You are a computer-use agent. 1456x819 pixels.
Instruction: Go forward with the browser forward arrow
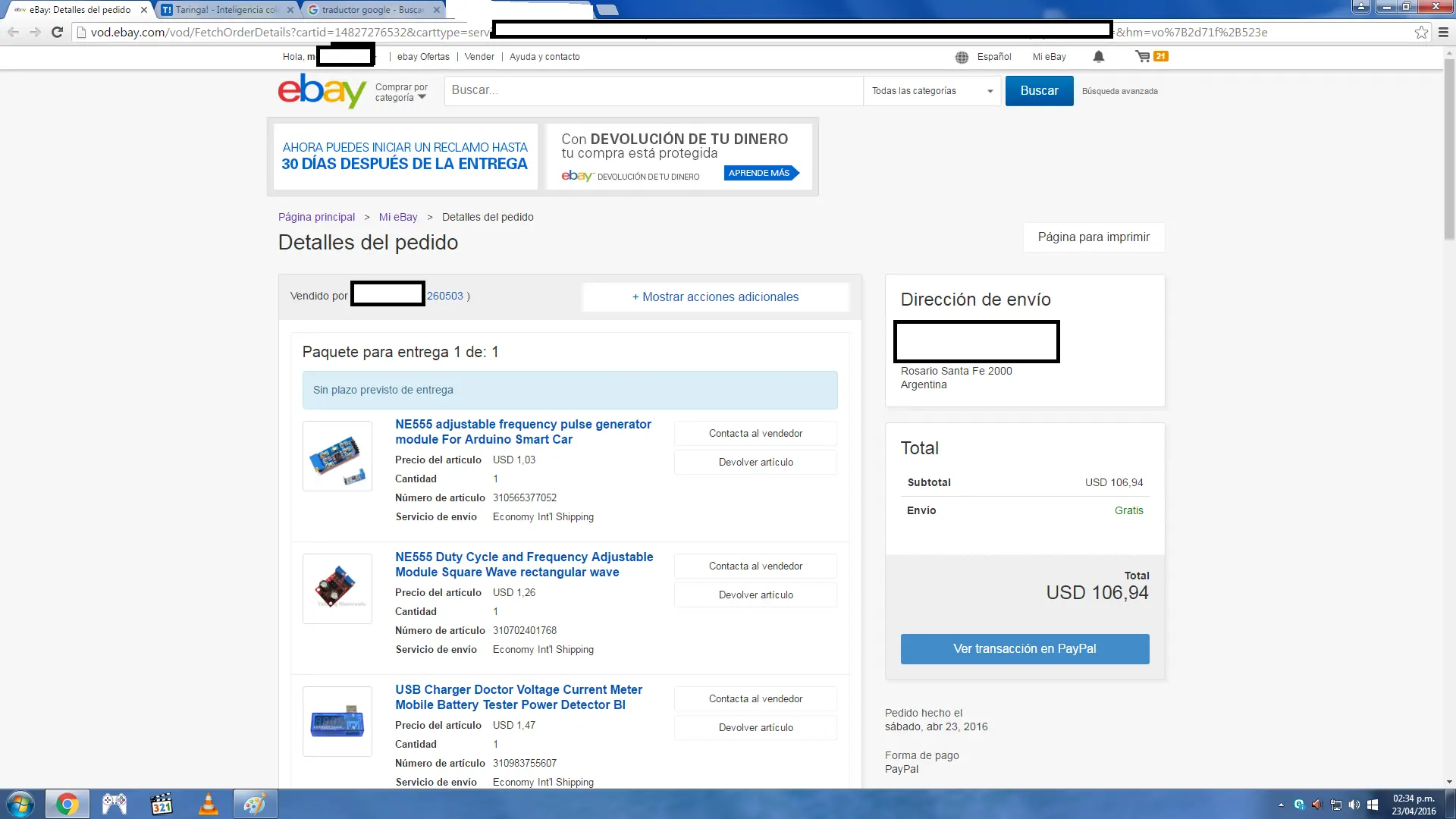[x=35, y=32]
